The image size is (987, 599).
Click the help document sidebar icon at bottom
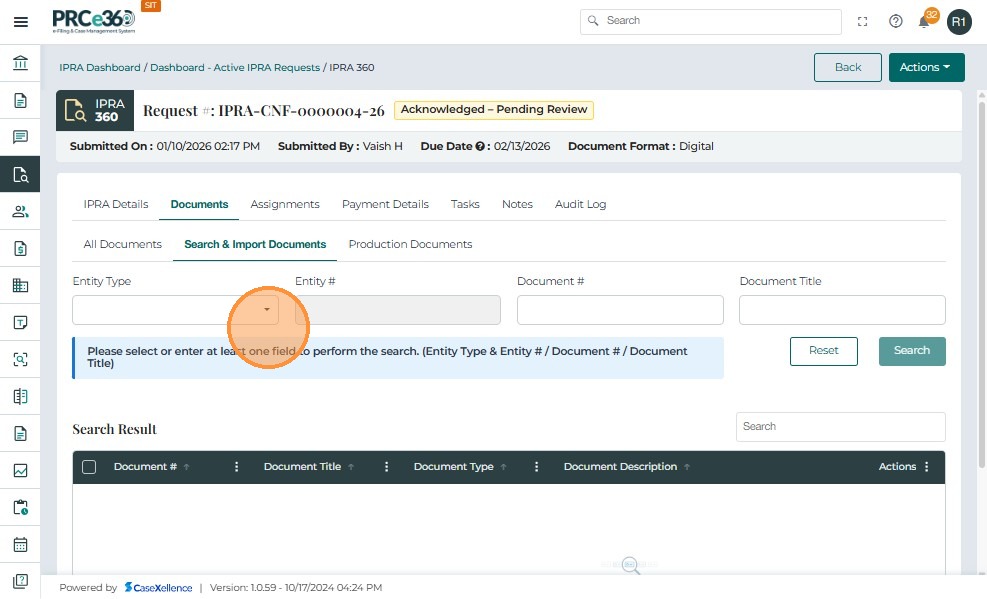click(20, 581)
